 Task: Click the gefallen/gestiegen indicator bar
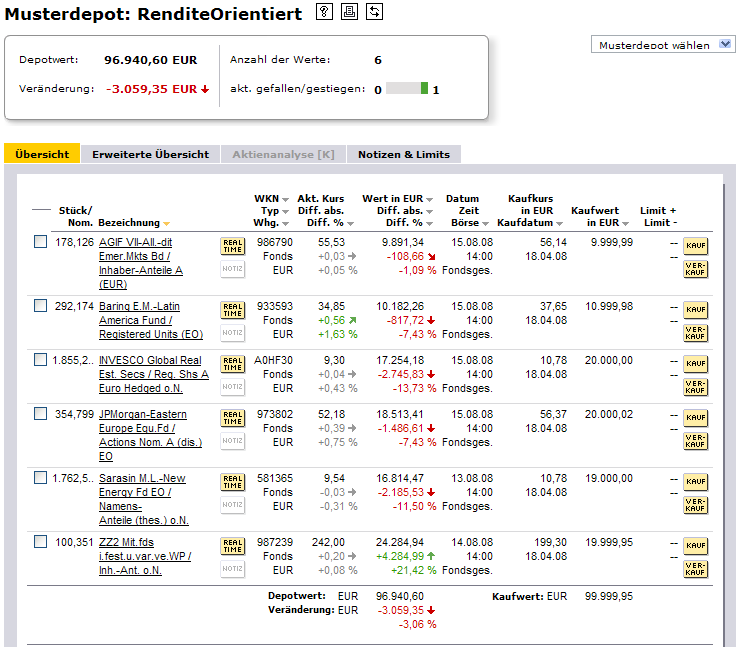pos(407,88)
